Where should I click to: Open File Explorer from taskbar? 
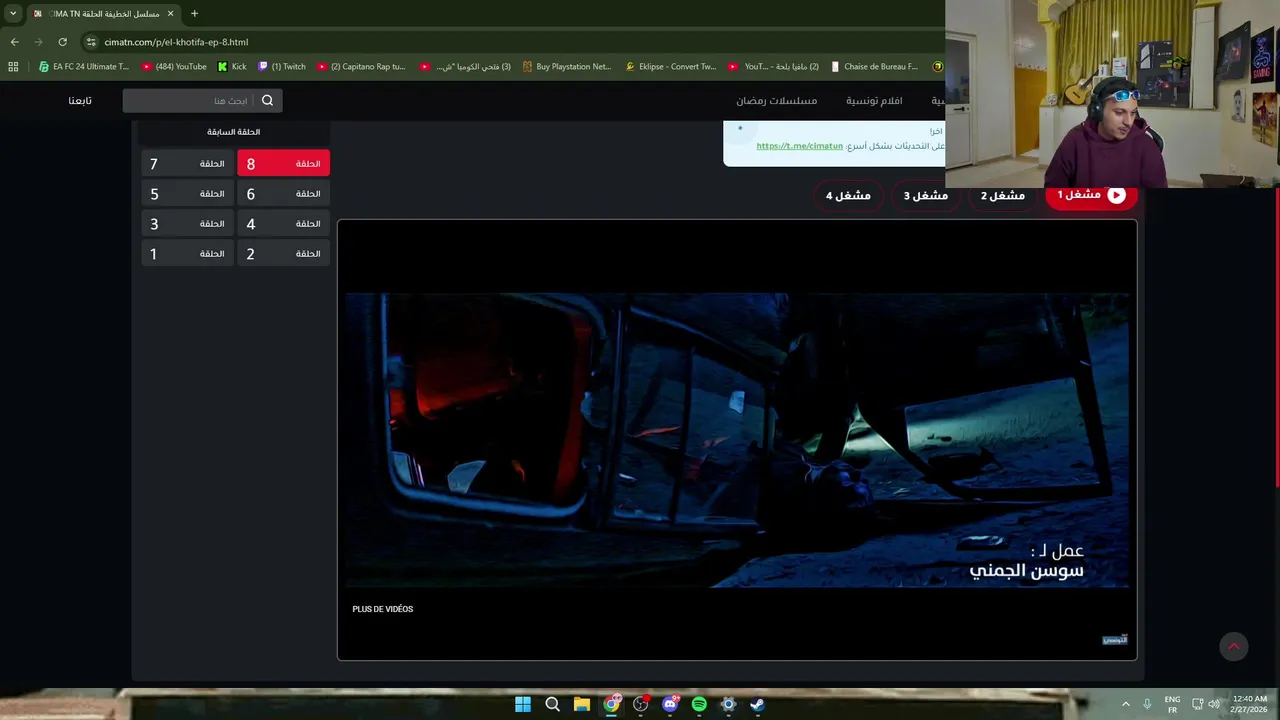click(x=581, y=704)
